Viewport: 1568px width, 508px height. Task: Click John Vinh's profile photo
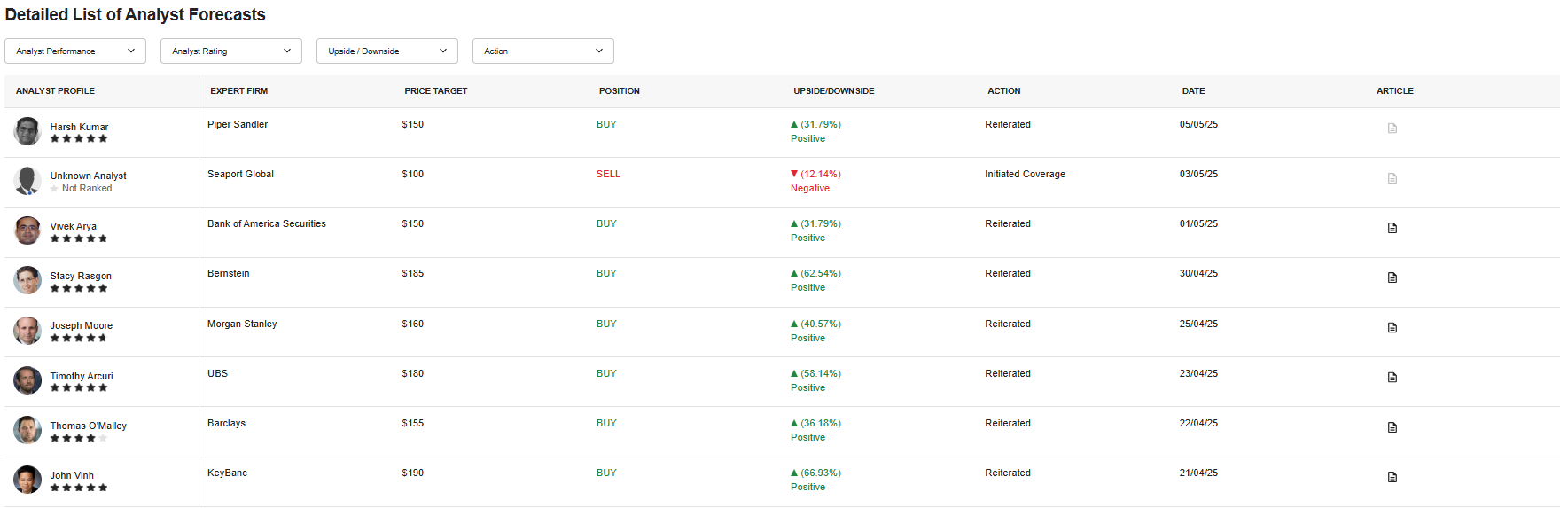(x=27, y=480)
